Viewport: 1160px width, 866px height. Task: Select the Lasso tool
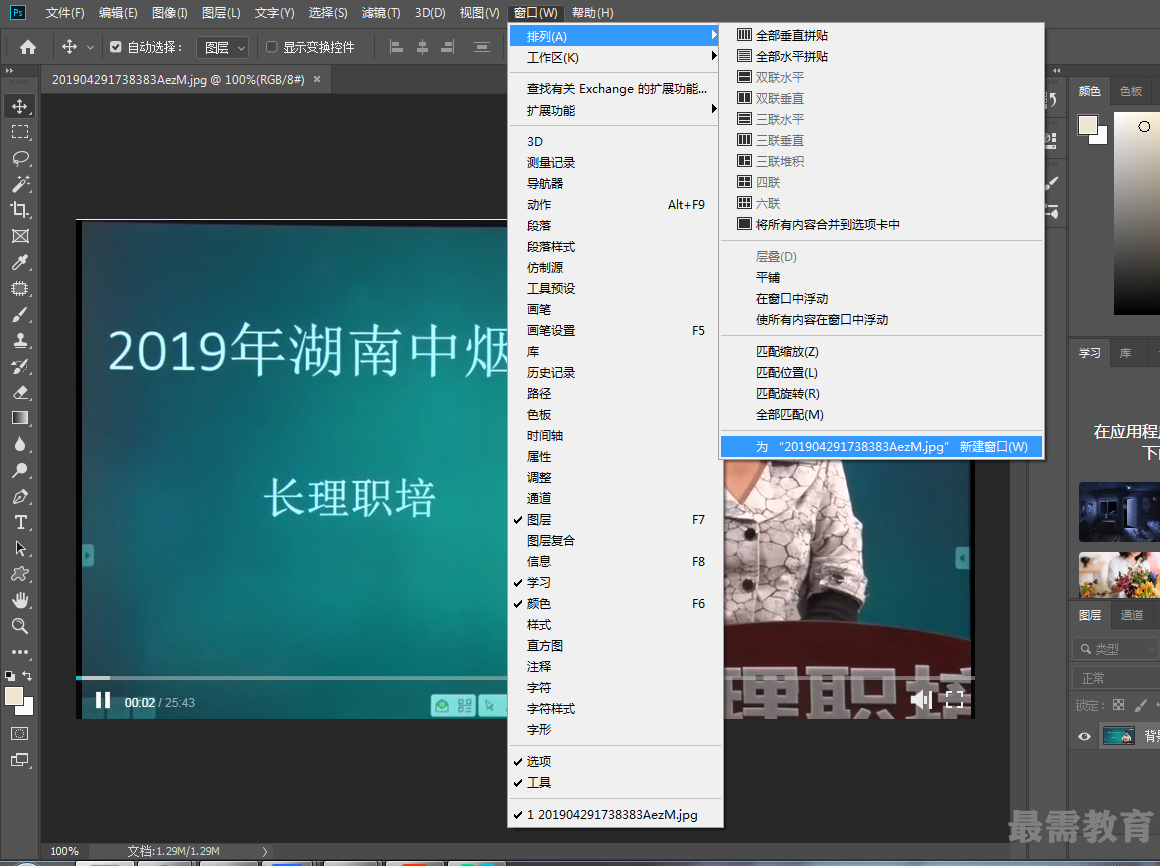click(20, 158)
